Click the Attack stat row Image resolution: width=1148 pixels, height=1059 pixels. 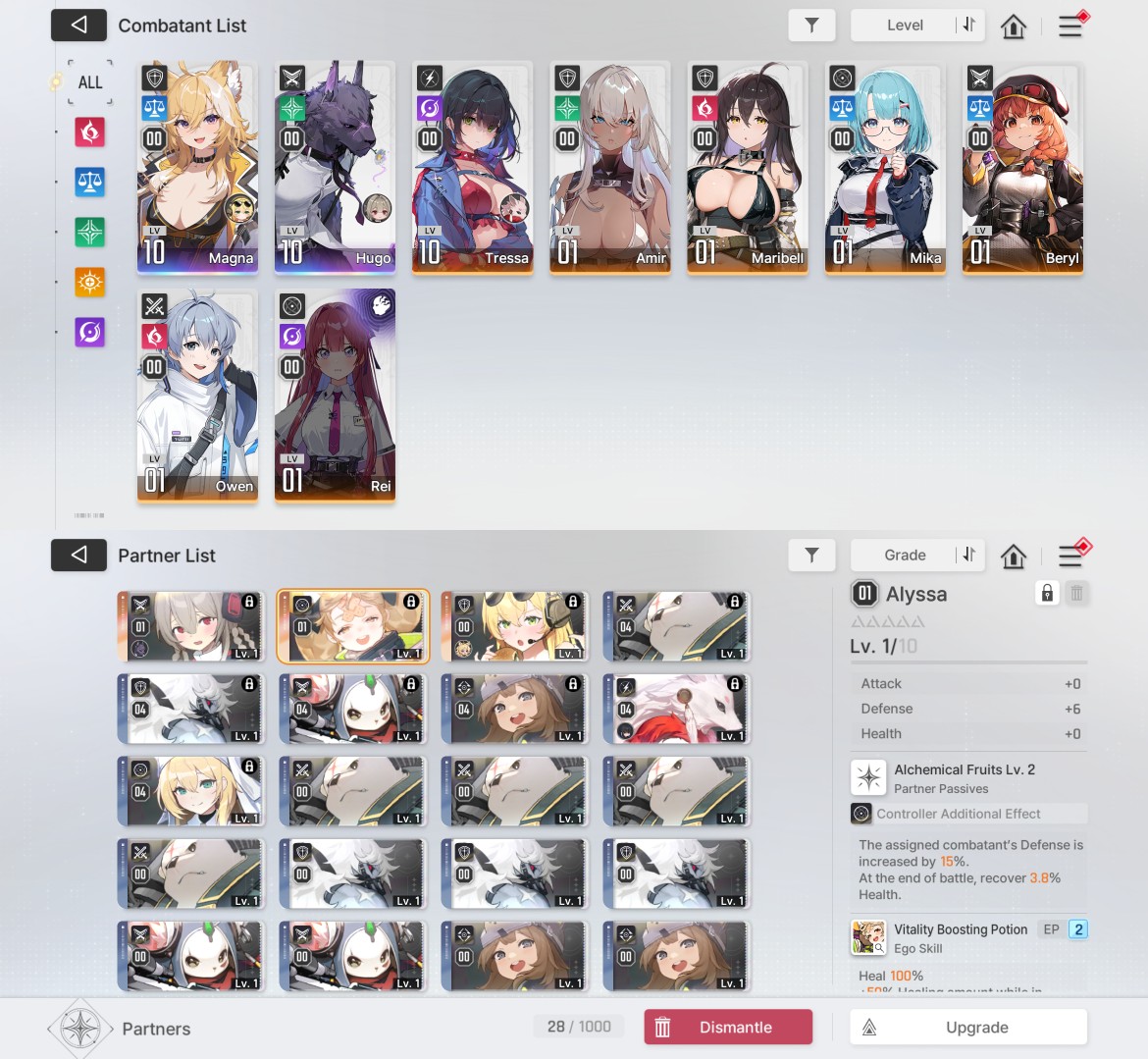pyautogui.click(x=968, y=683)
